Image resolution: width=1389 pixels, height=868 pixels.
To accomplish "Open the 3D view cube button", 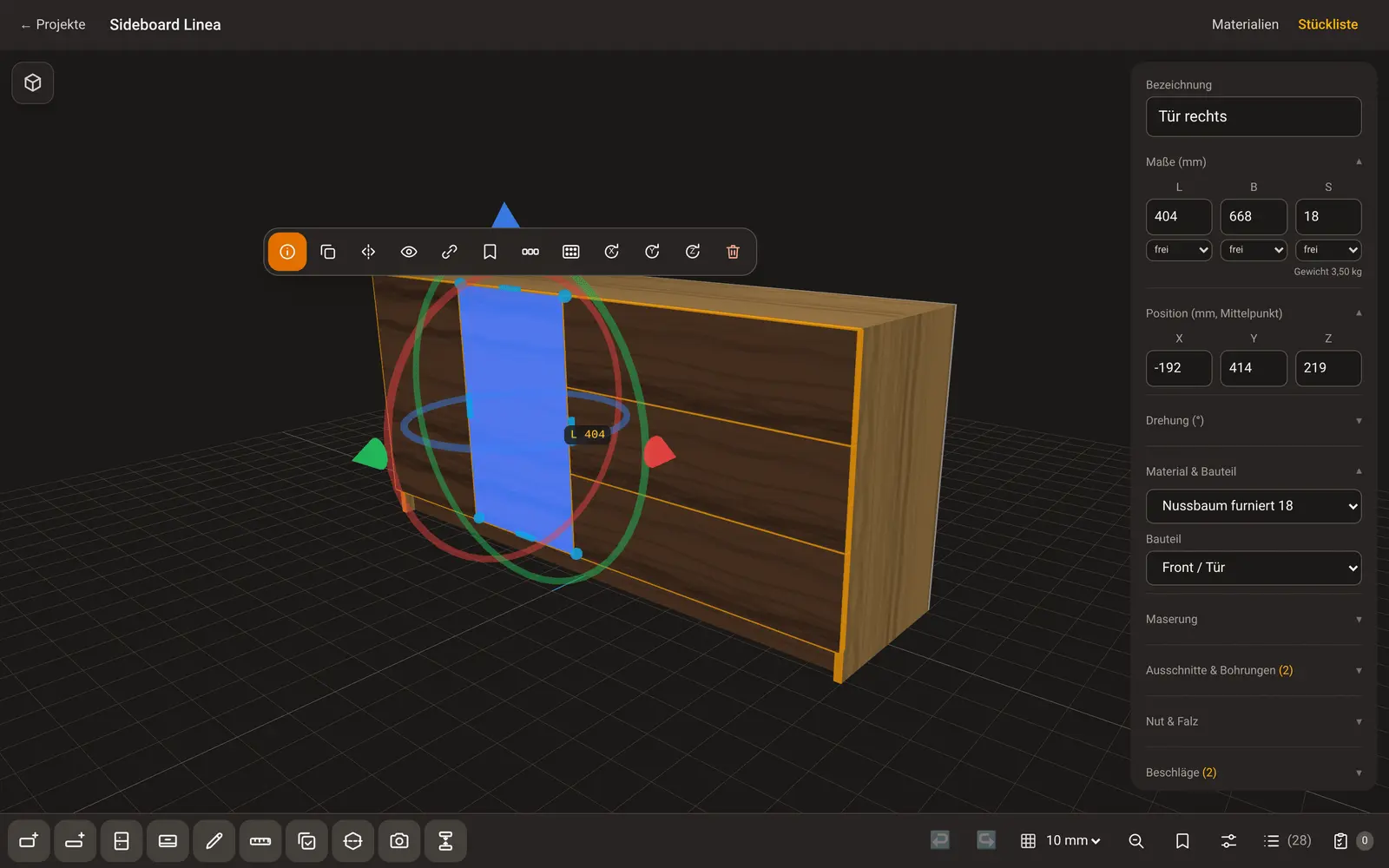I will point(33,82).
